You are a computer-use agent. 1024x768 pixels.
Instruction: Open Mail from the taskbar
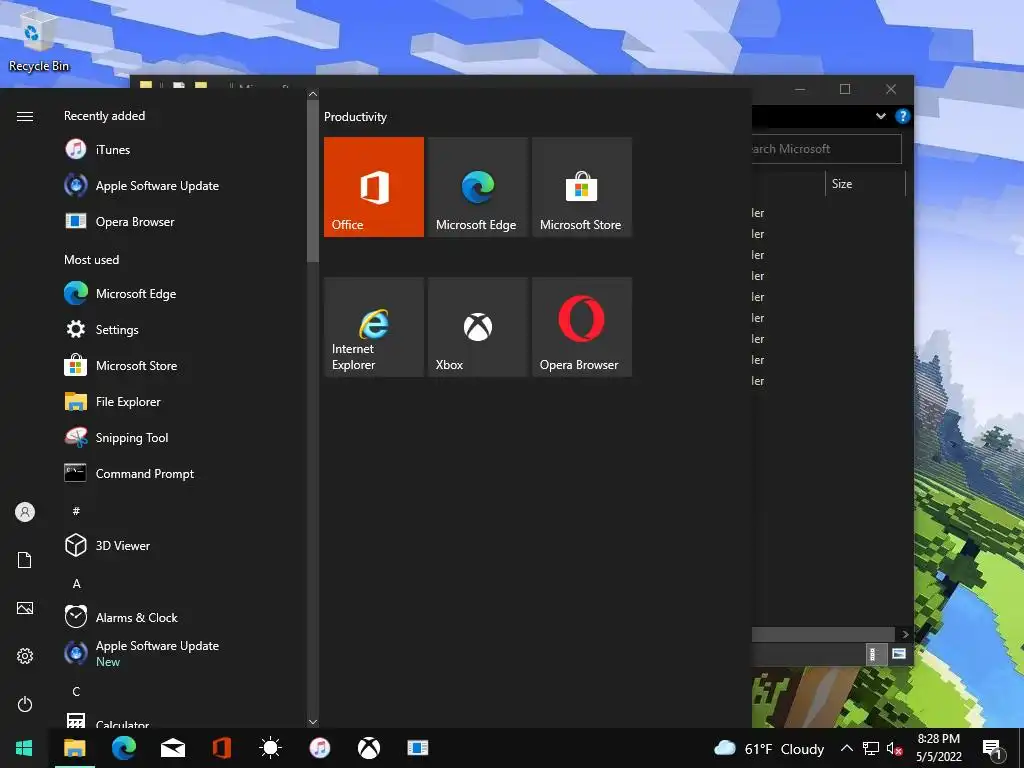172,748
